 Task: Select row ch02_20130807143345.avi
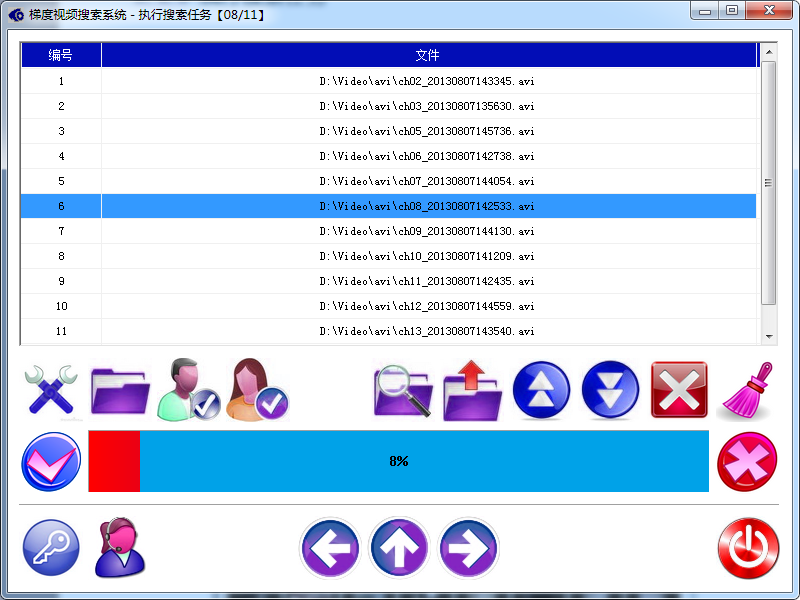pyautogui.click(x=388, y=81)
